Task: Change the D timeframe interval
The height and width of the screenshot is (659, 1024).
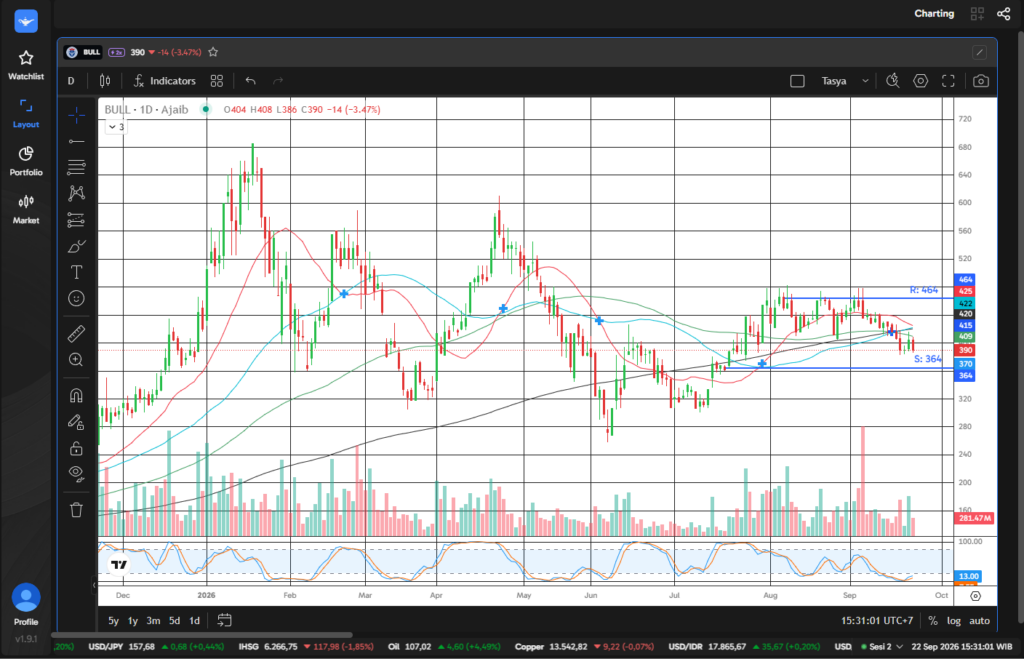Action: (x=71, y=81)
